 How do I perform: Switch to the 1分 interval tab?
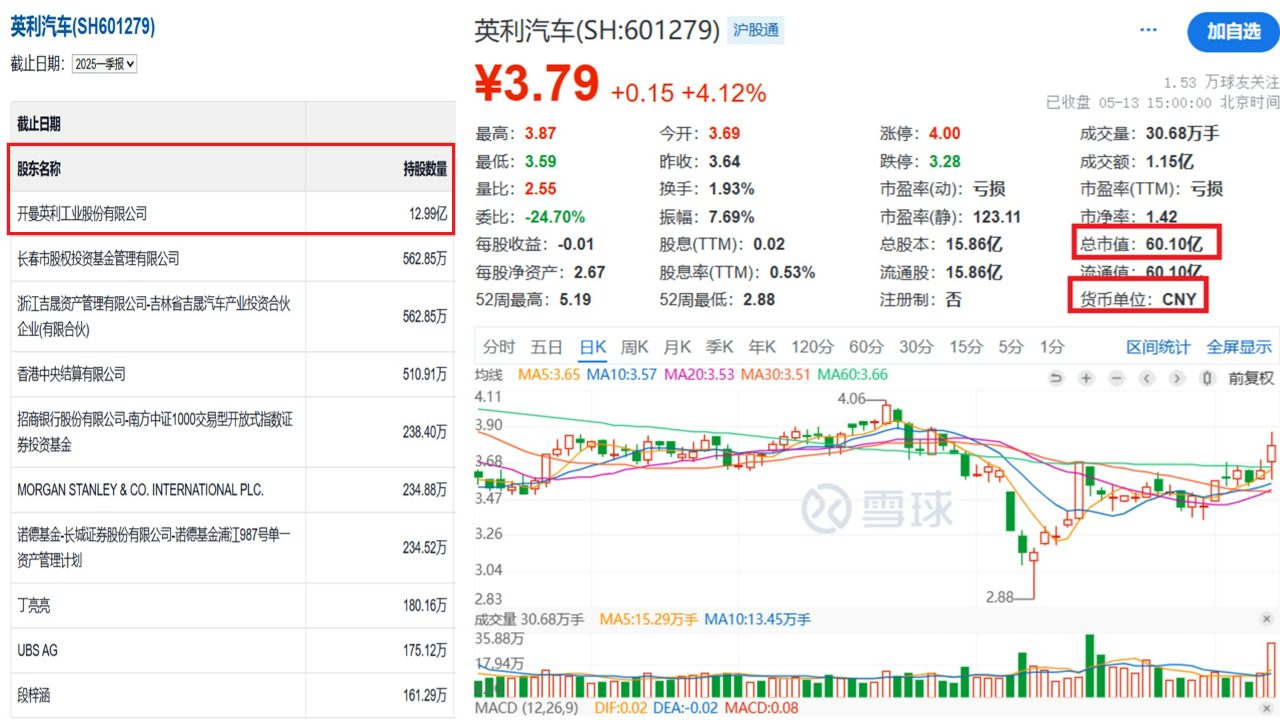pos(1051,347)
